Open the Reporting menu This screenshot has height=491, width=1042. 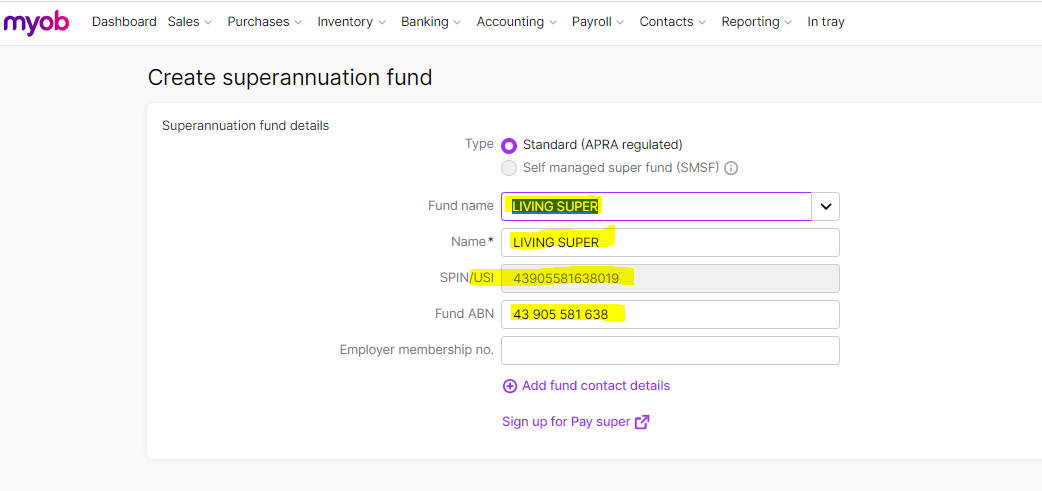pos(756,22)
